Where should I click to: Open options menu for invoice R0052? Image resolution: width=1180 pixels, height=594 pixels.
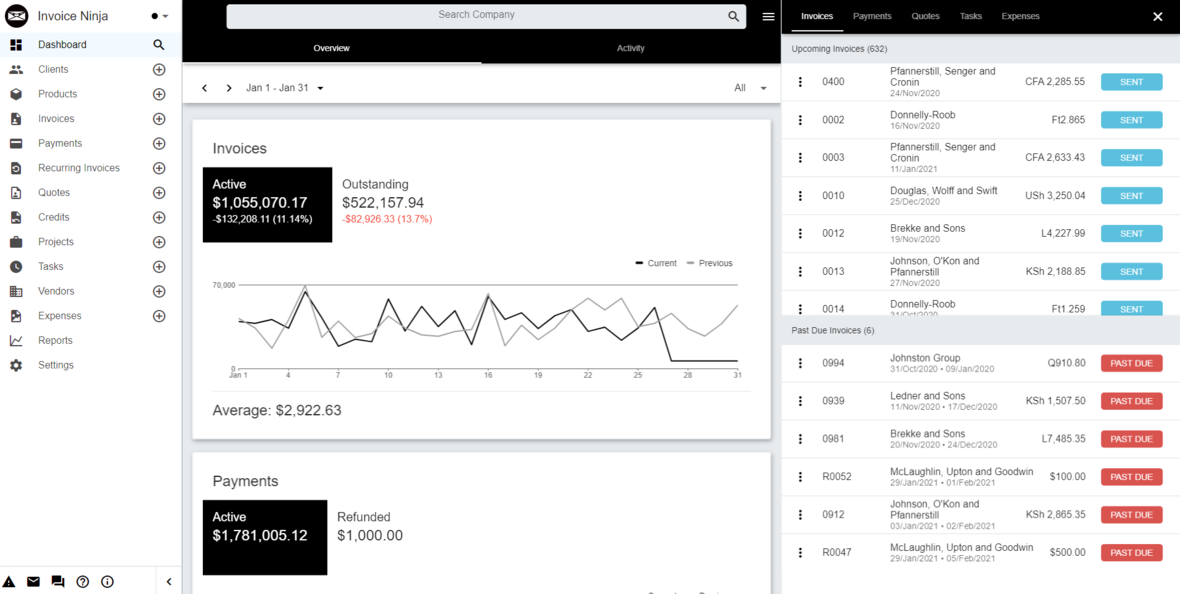801,477
